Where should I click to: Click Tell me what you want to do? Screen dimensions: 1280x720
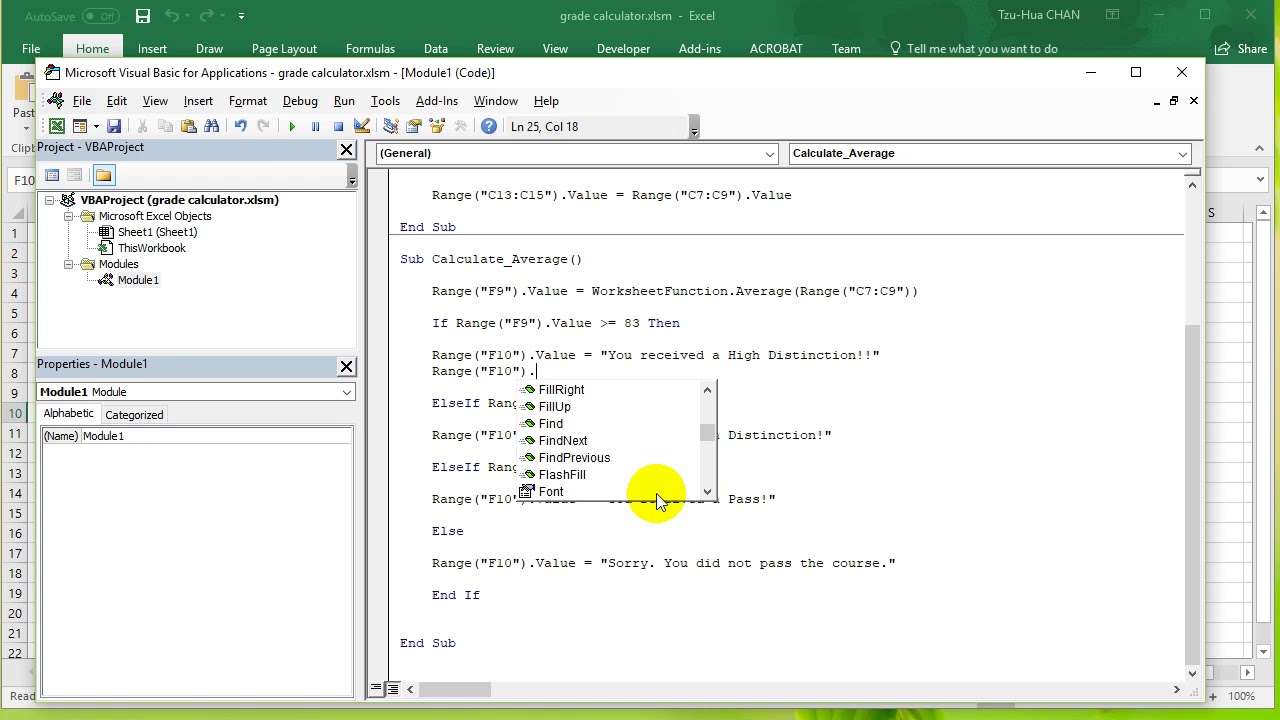point(972,48)
